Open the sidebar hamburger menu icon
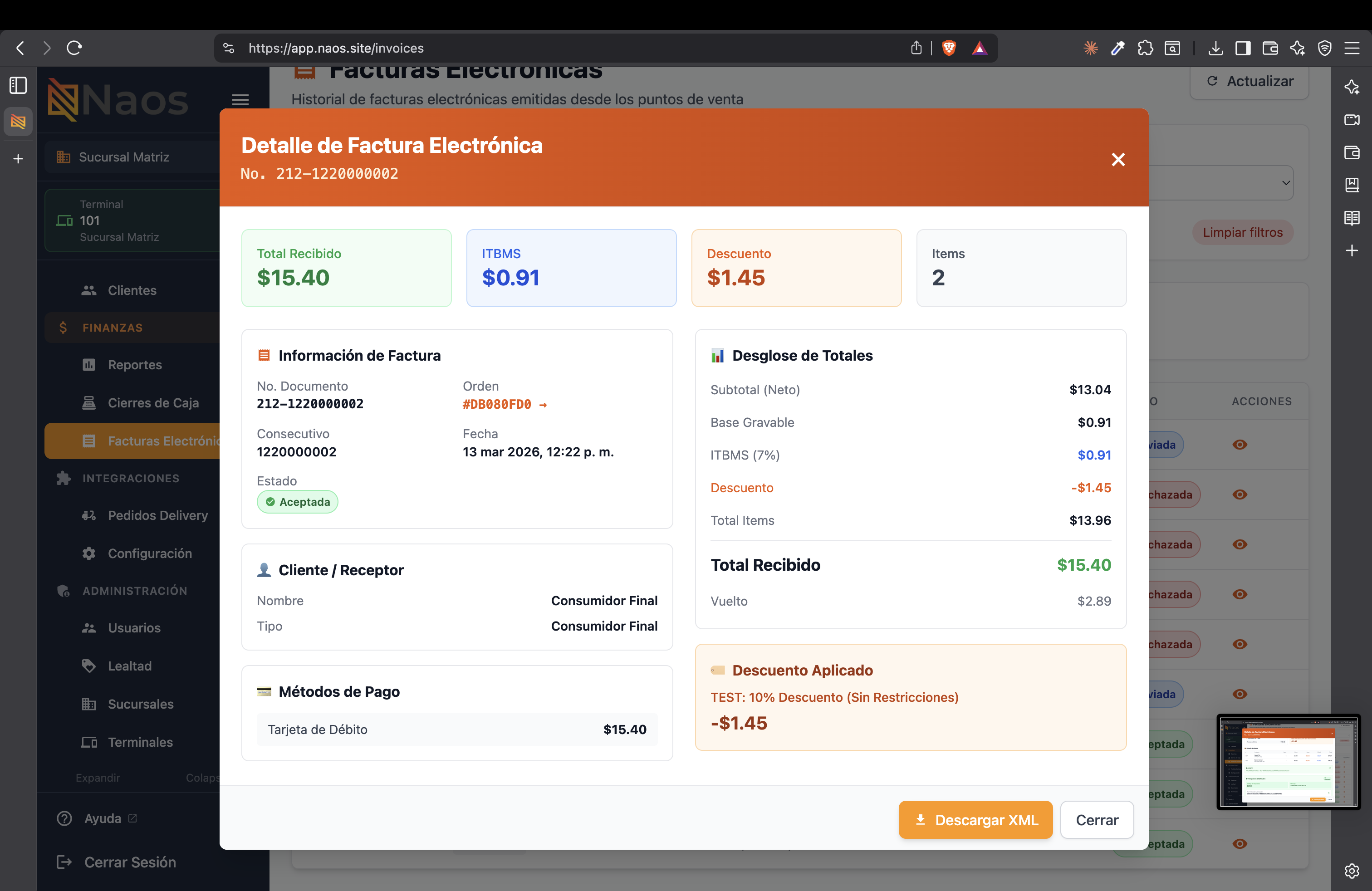 click(x=240, y=100)
